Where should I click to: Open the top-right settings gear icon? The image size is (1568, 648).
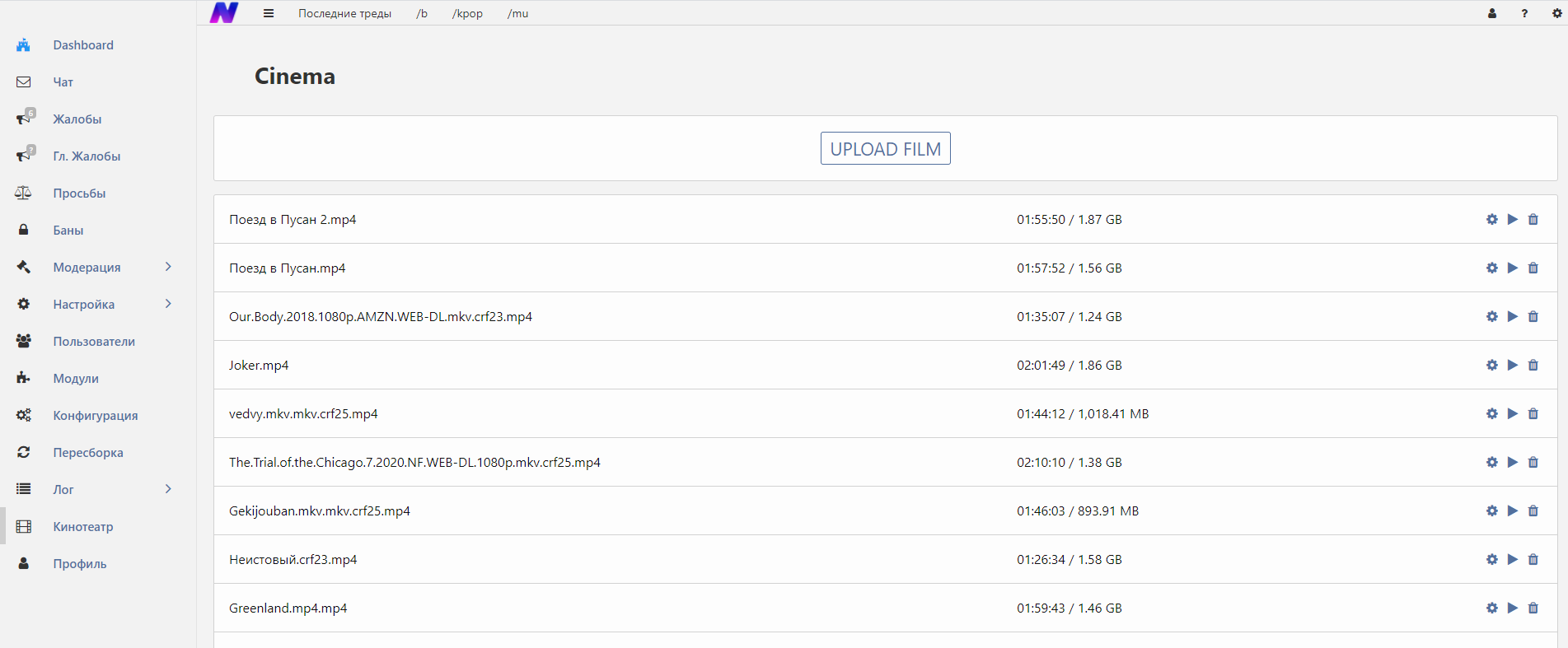point(1557,13)
